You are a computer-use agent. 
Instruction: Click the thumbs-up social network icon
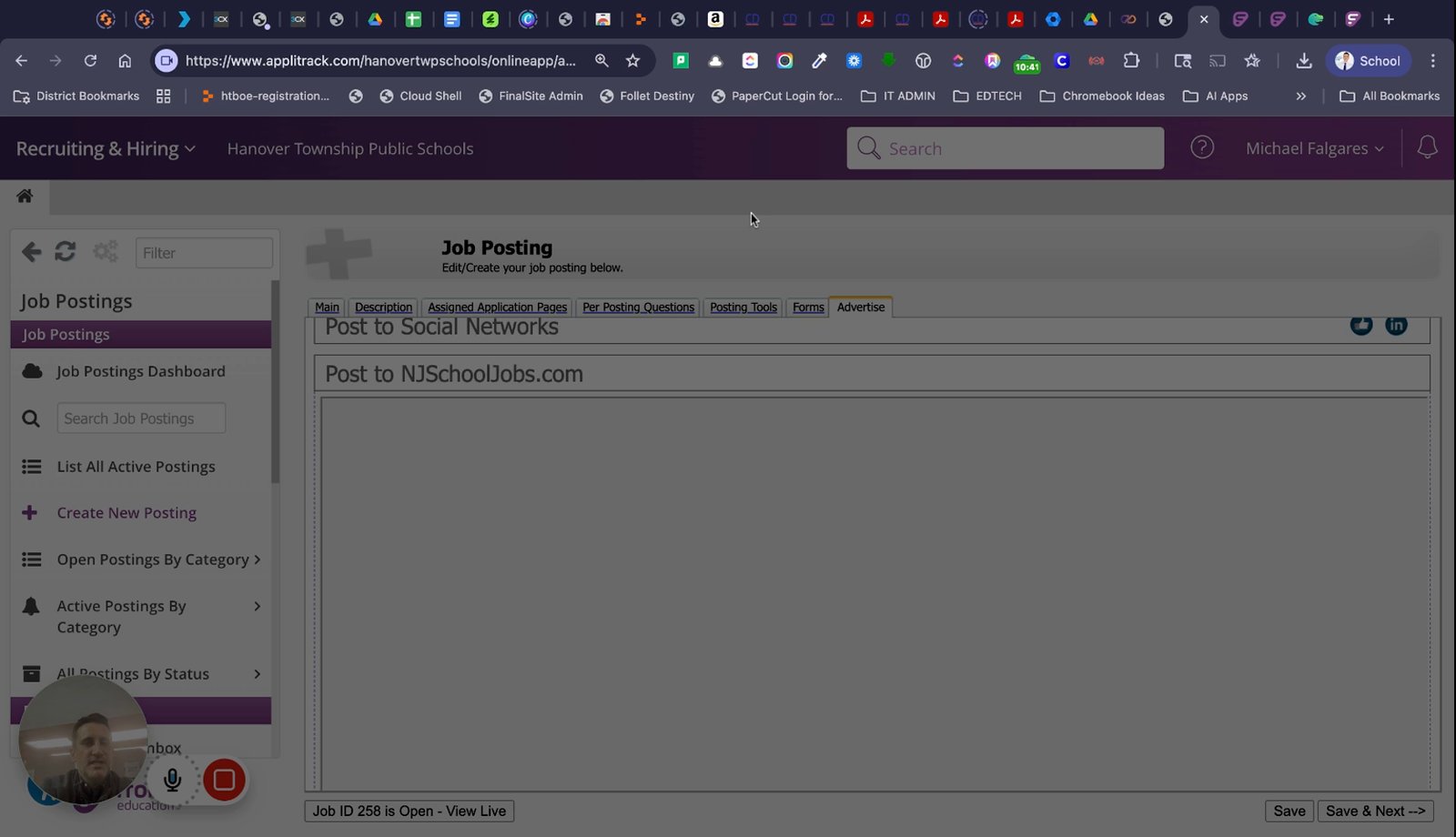tap(1361, 325)
